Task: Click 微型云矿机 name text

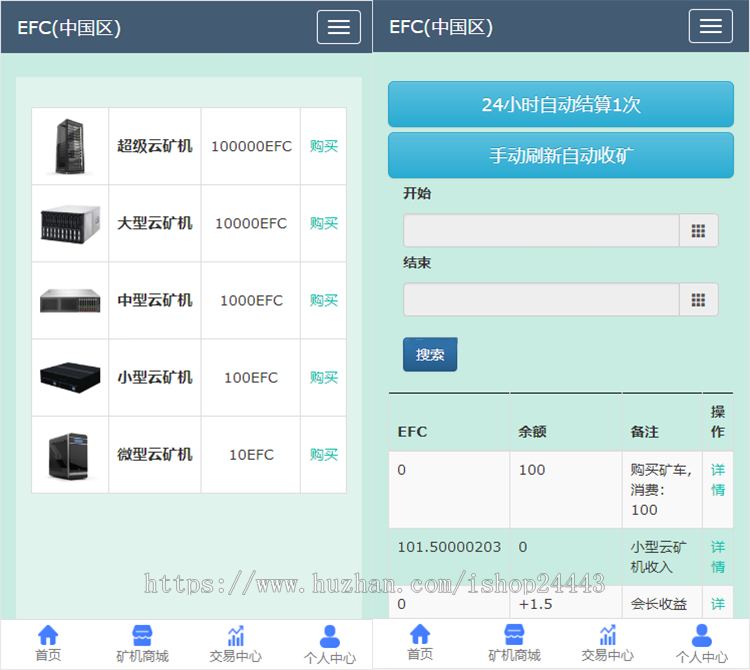Action: pyautogui.click(x=155, y=454)
